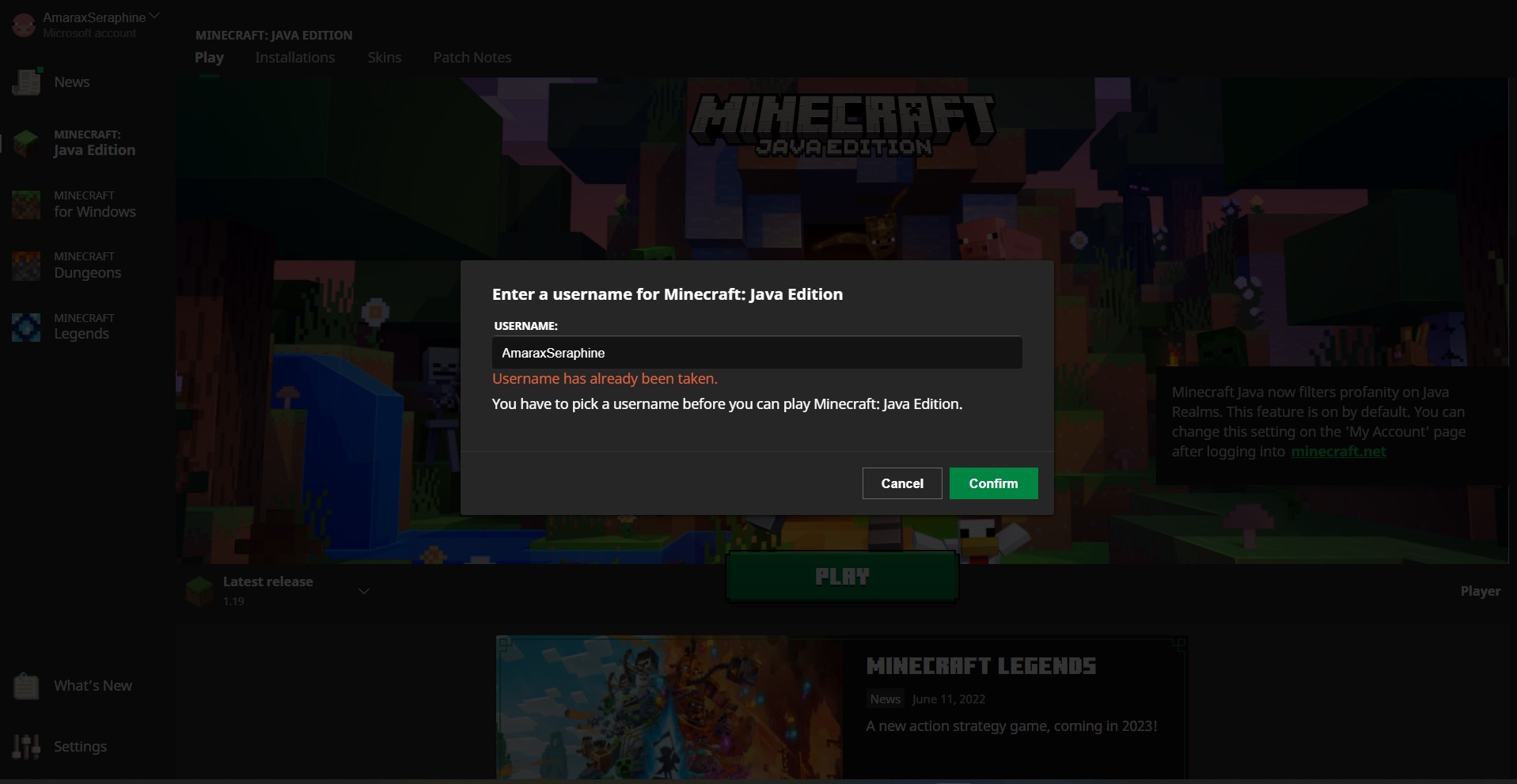1517x784 pixels.
Task: Open the Patch Notes tab
Action: coord(472,58)
